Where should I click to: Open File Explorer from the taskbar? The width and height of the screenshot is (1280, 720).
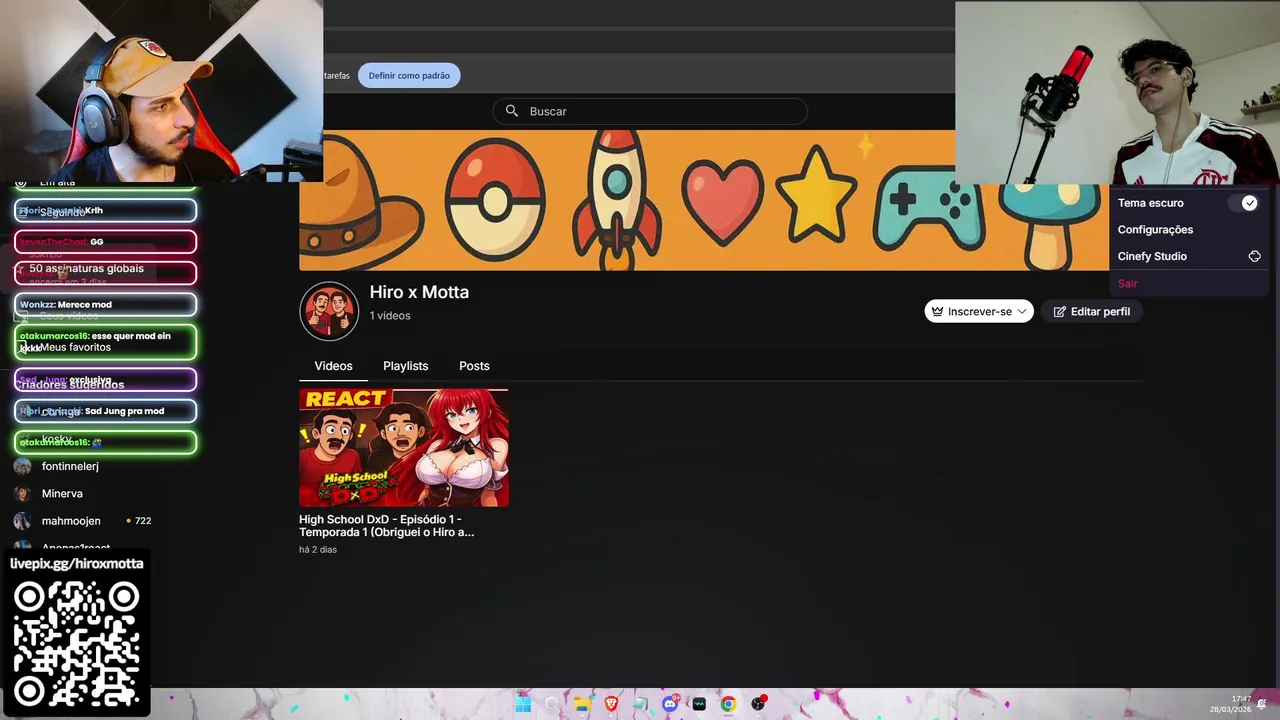coord(582,704)
